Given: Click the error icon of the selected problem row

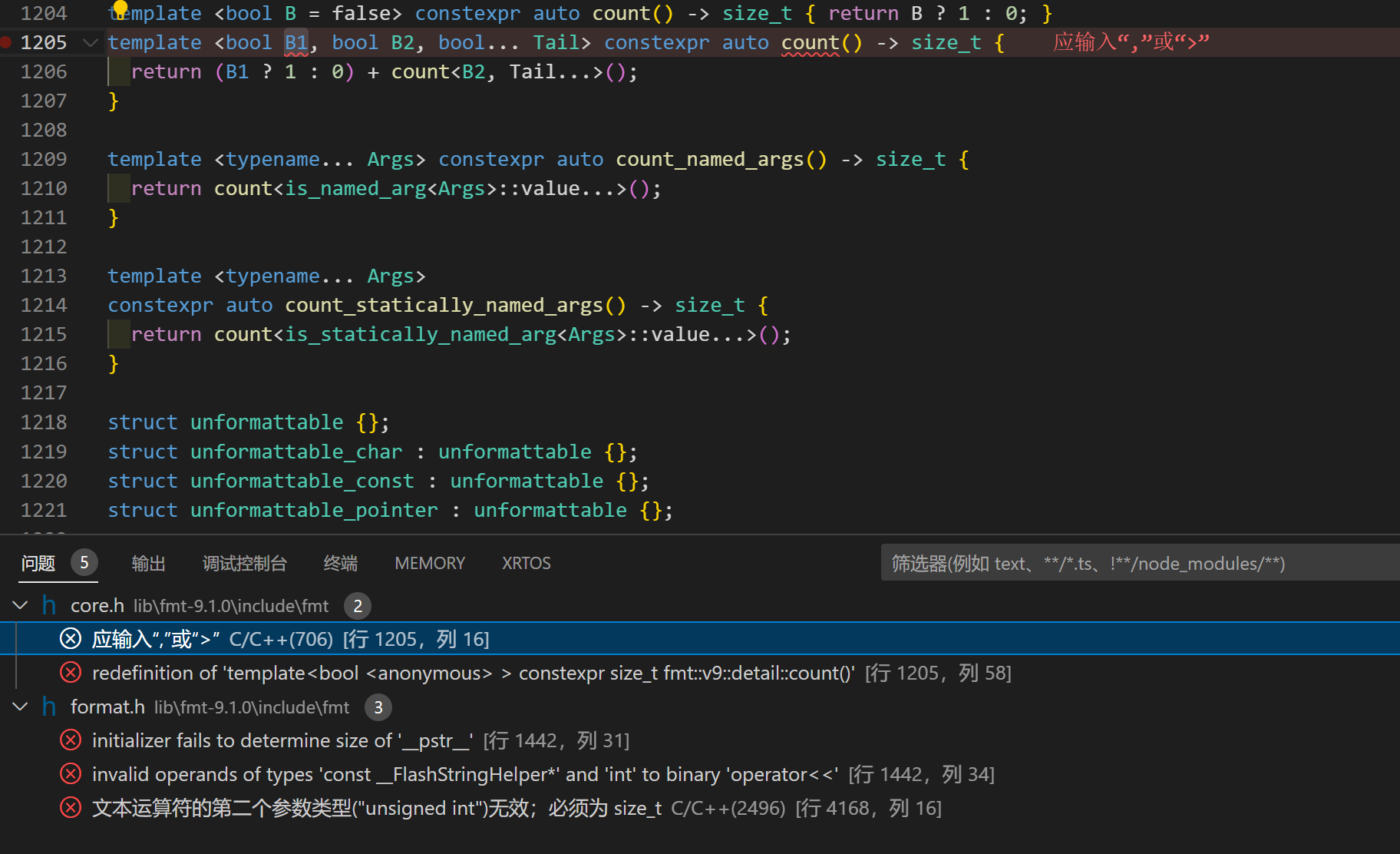Looking at the screenshot, I should (x=71, y=639).
